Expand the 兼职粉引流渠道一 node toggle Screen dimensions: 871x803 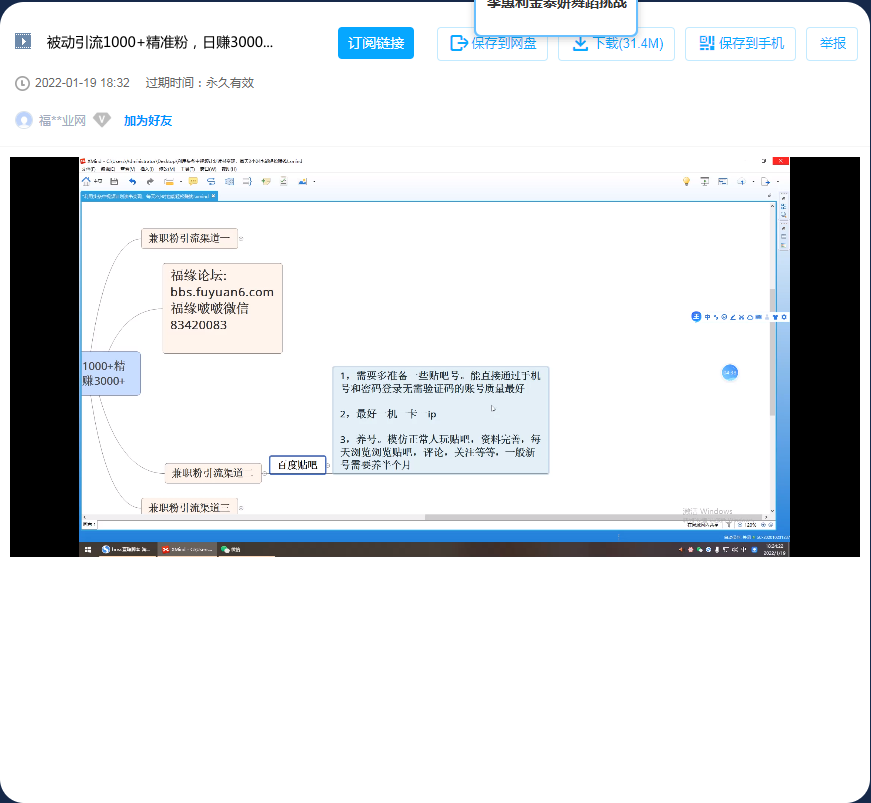point(241,239)
